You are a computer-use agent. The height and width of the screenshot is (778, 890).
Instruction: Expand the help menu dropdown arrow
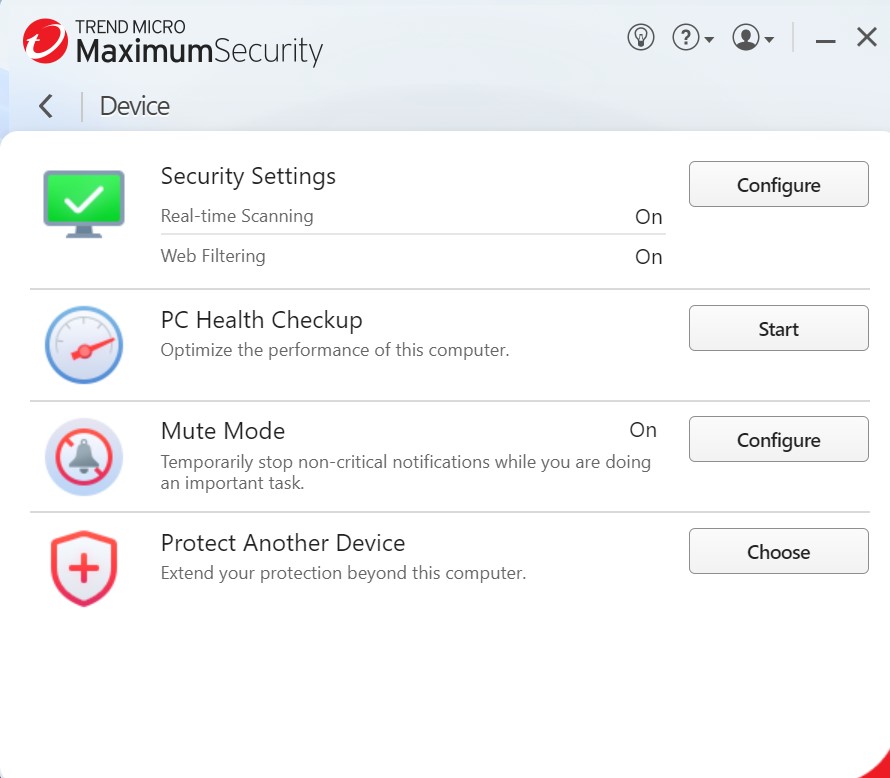click(709, 40)
